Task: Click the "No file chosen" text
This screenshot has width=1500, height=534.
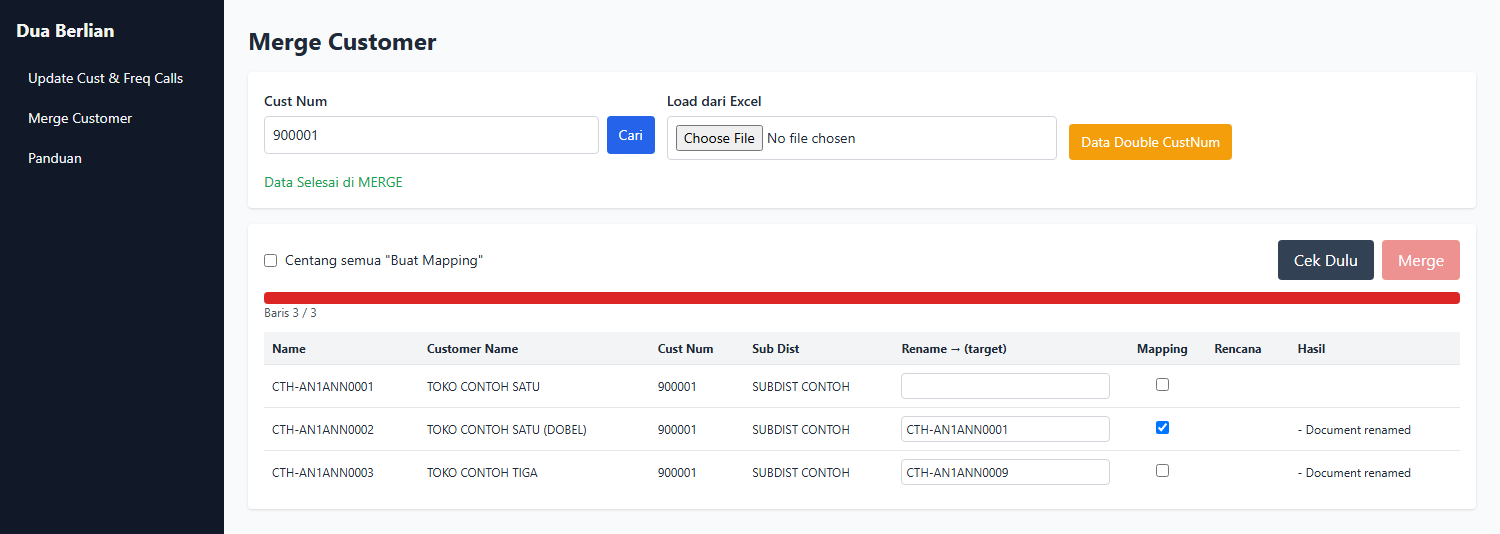Action: (811, 138)
